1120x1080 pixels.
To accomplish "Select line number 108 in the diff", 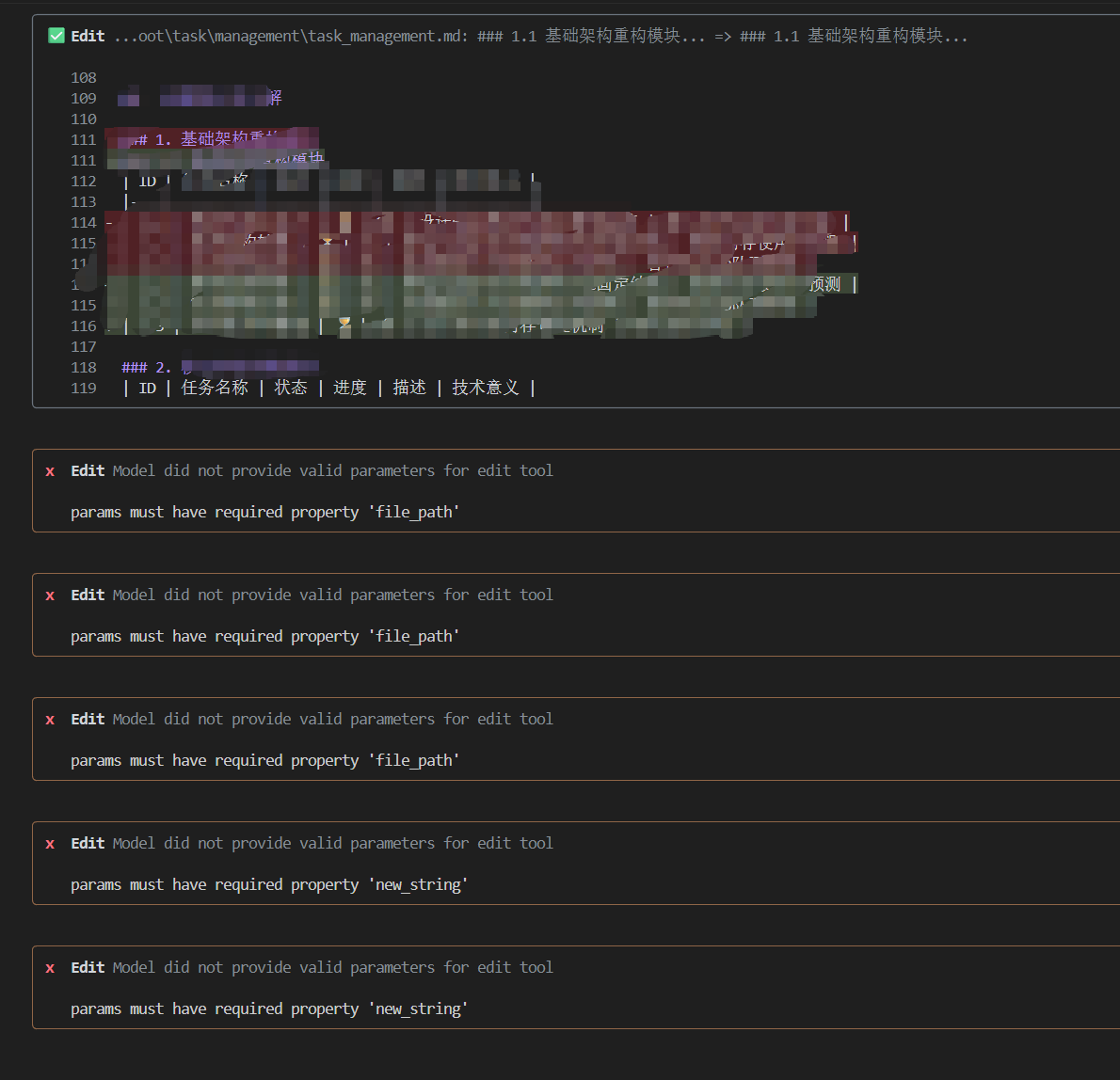I will pos(84,78).
